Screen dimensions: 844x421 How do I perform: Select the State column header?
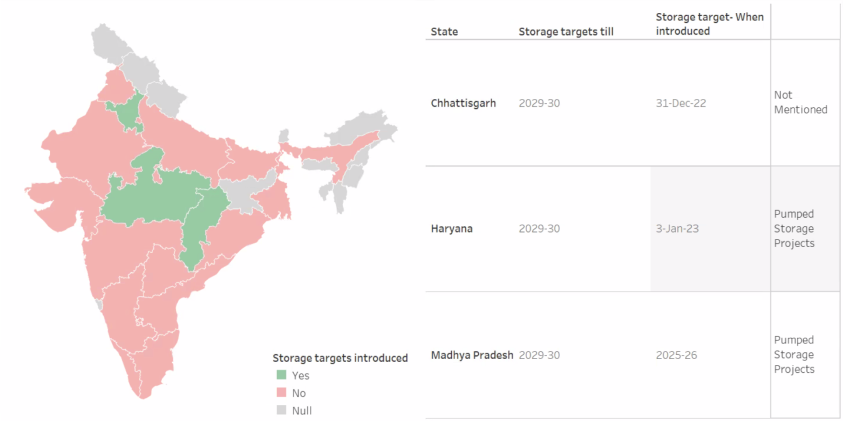point(444,32)
